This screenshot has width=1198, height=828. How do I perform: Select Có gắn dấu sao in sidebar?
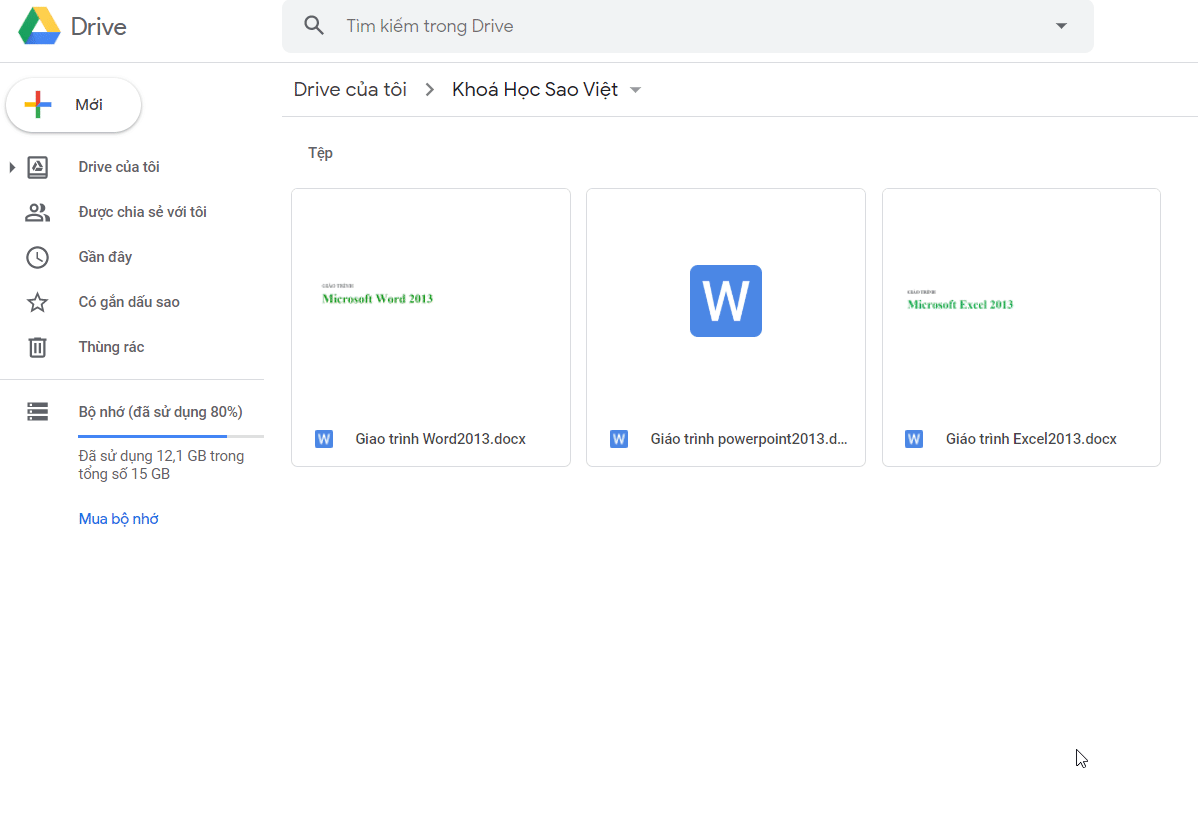point(129,302)
